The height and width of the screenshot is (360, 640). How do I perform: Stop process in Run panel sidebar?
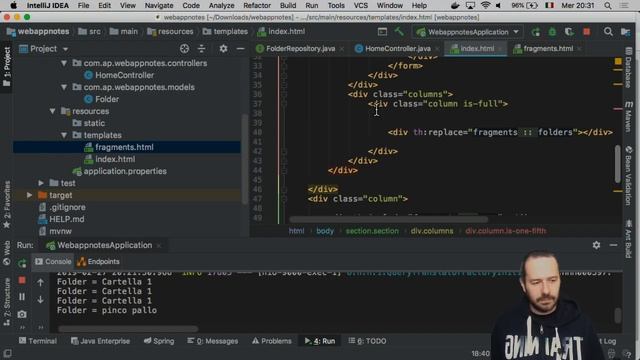[22, 280]
